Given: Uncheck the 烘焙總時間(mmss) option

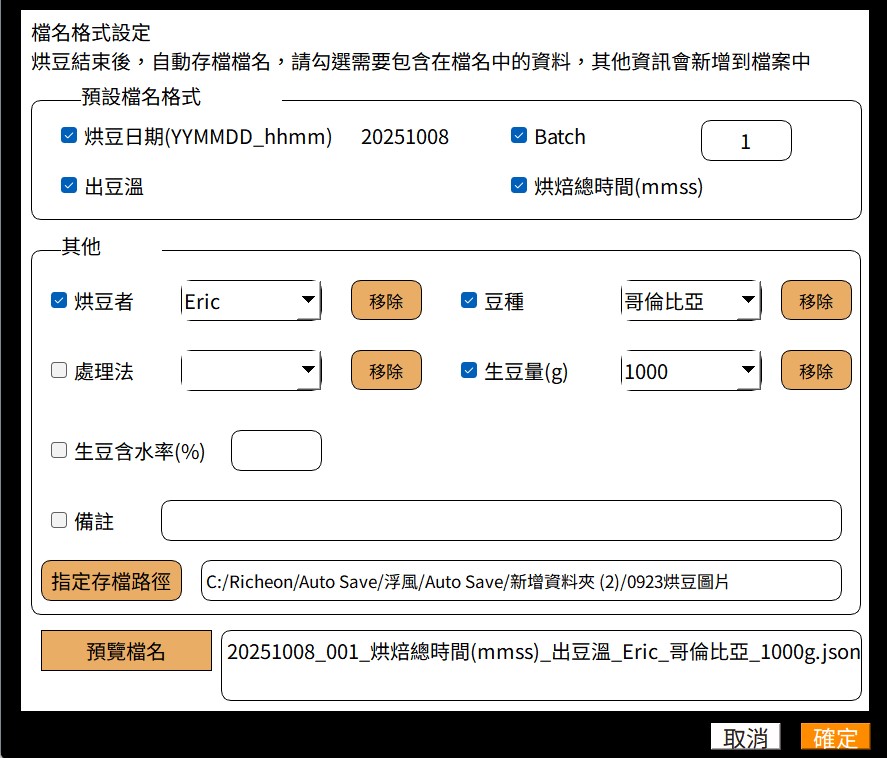Looking at the screenshot, I should [x=518, y=185].
